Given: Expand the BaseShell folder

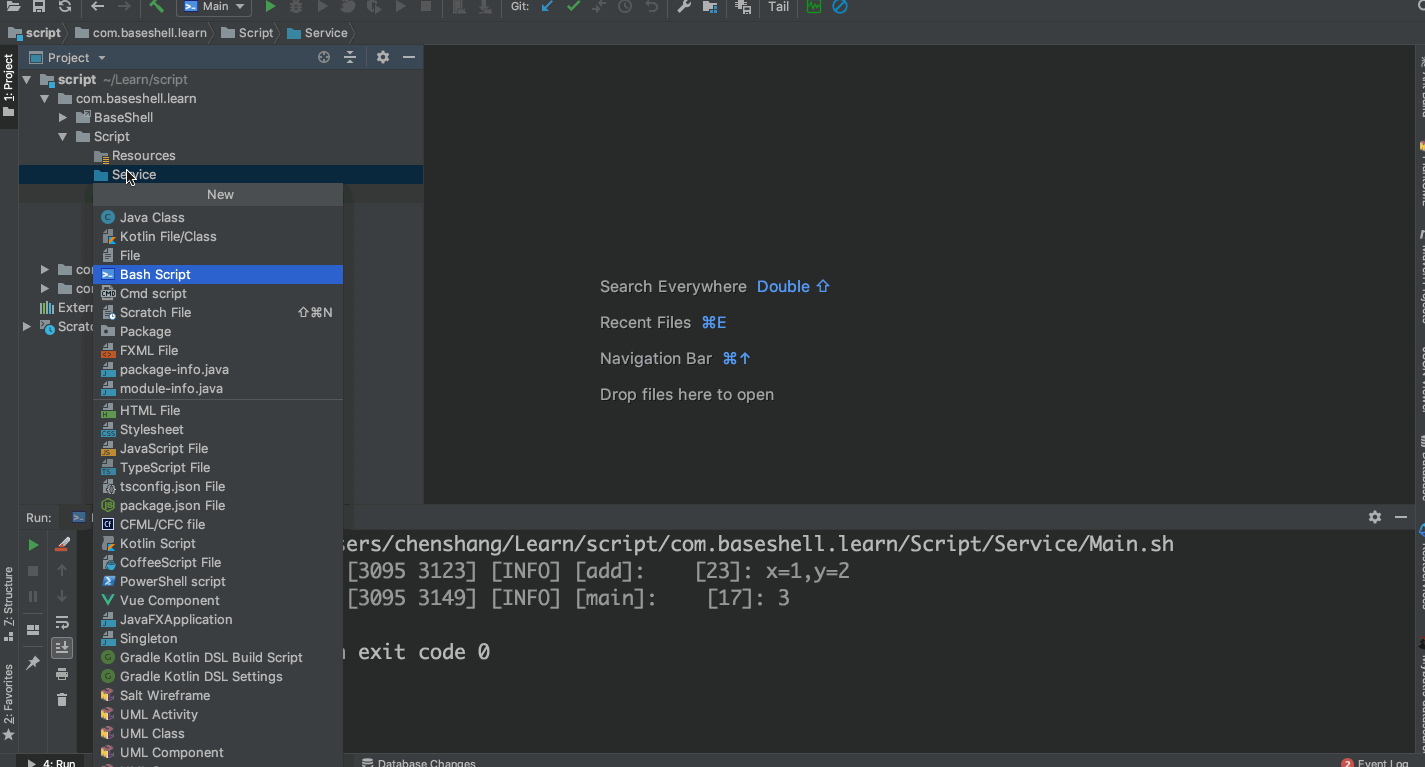Looking at the screenshot, I should coord(63,118).
